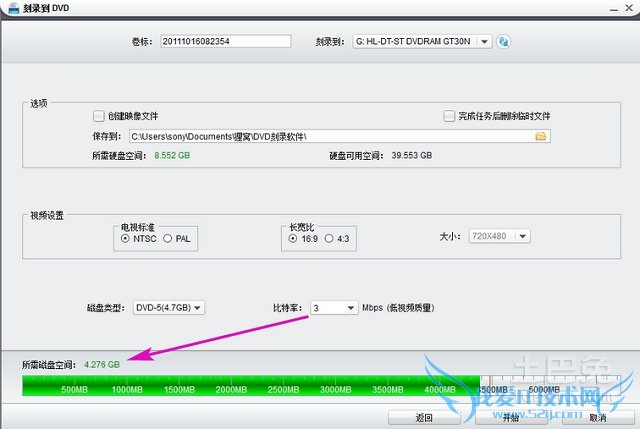Select the NTSC radio button
Screen dimensions: 640x429
point(125,238)
